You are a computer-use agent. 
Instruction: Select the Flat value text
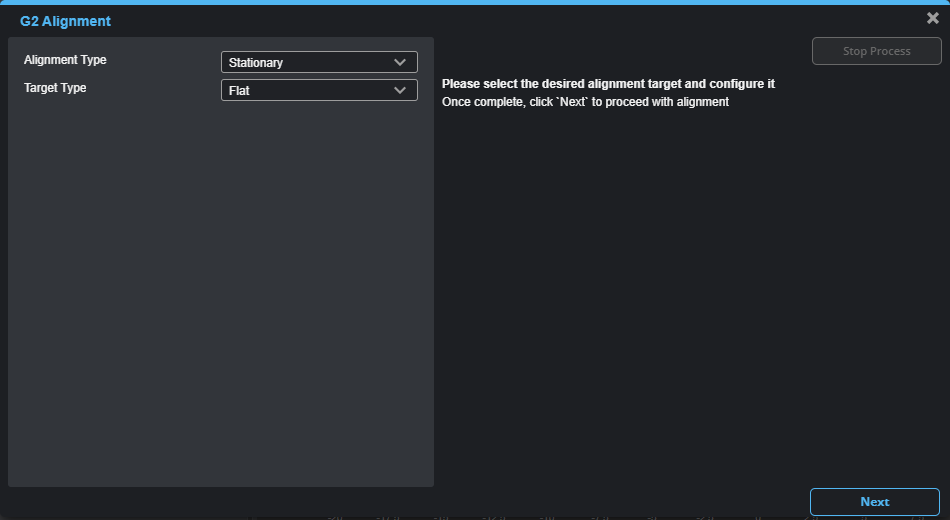click(239, 91)
